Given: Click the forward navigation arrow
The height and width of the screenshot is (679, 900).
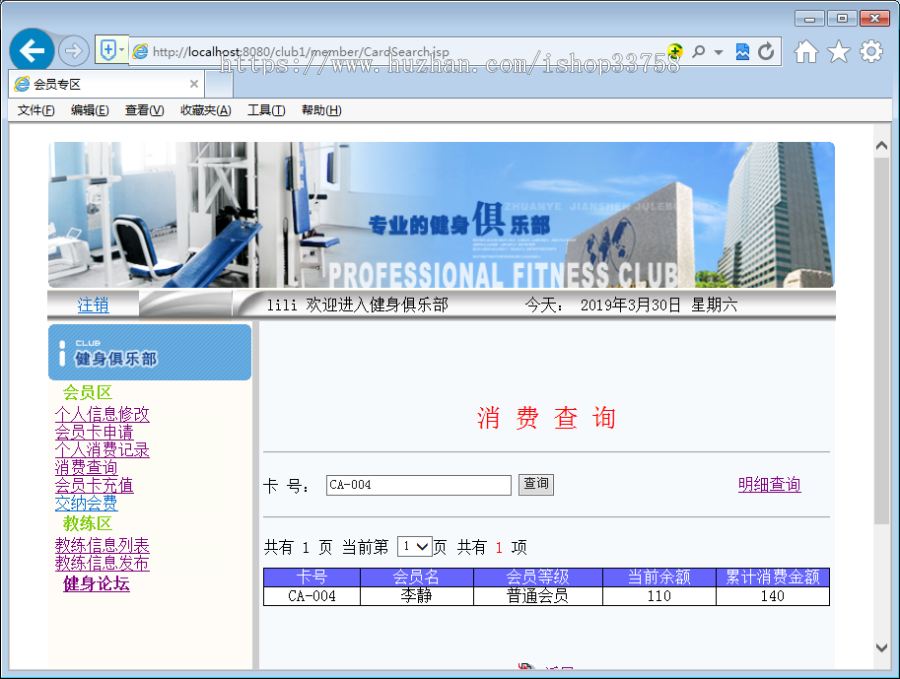Looking at the screenshot, I should 74,51.
